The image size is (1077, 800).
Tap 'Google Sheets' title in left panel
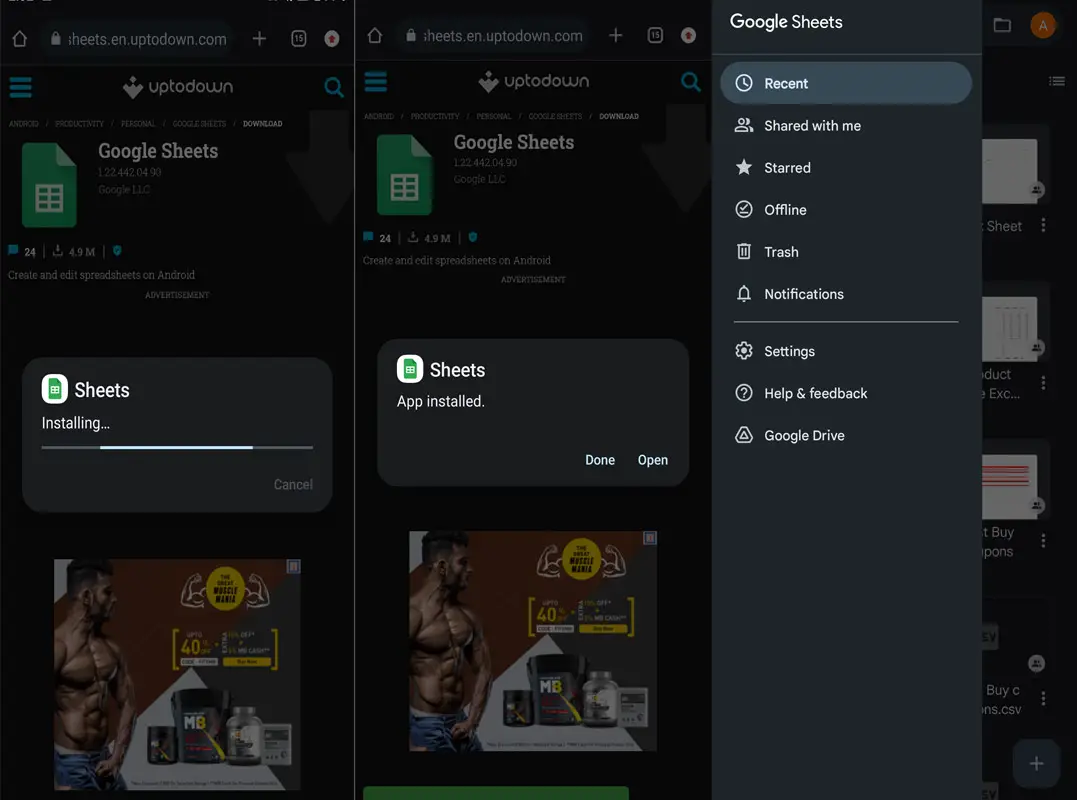pos(158,151)
